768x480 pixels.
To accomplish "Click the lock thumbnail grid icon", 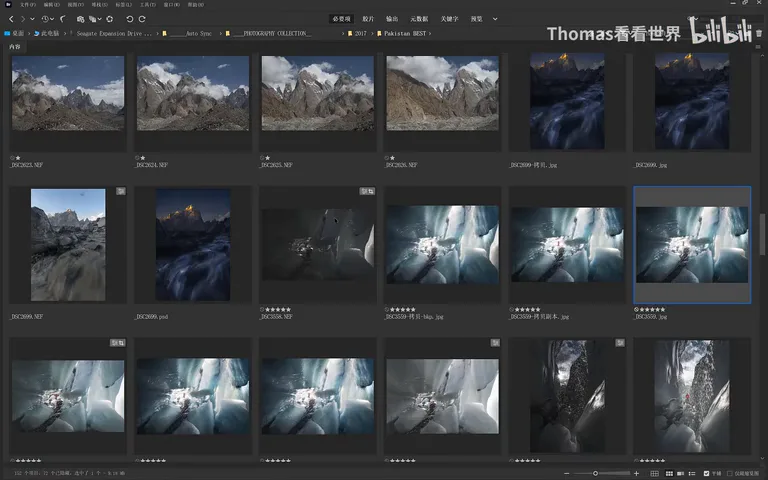I will (x=654, y=473).
